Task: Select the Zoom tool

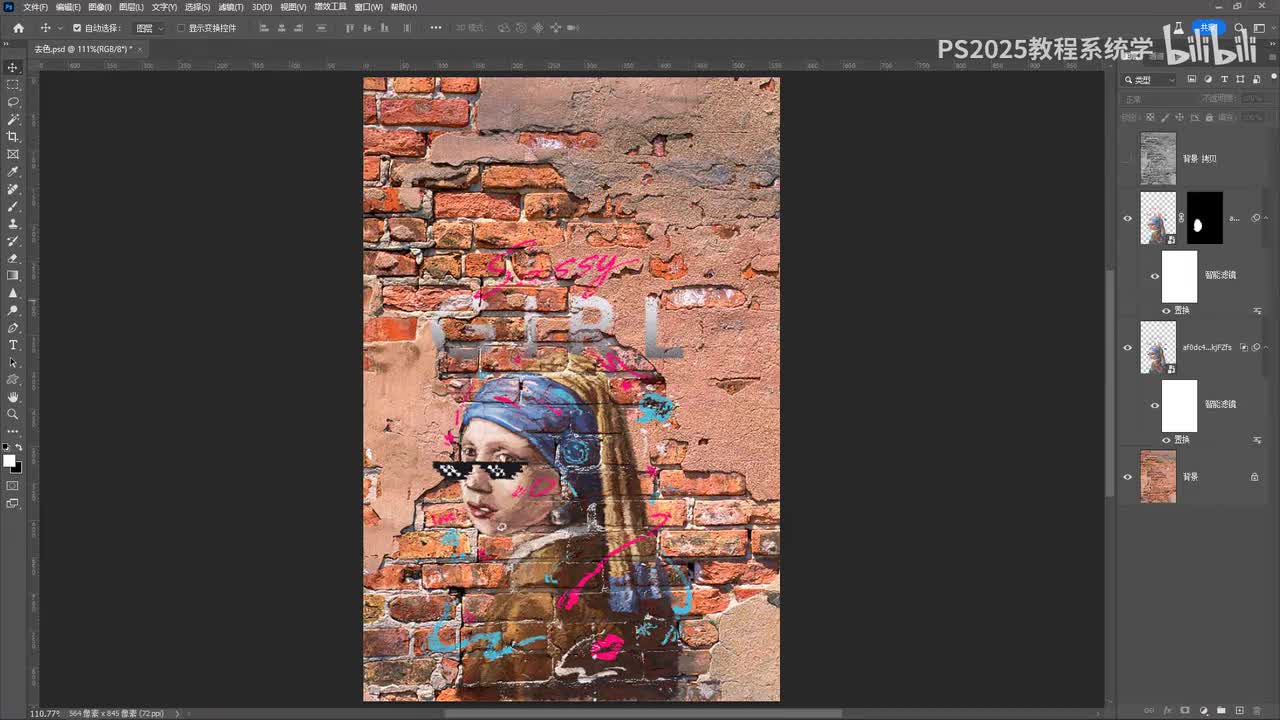Action: pyautogui.click(x=13, y=414)
